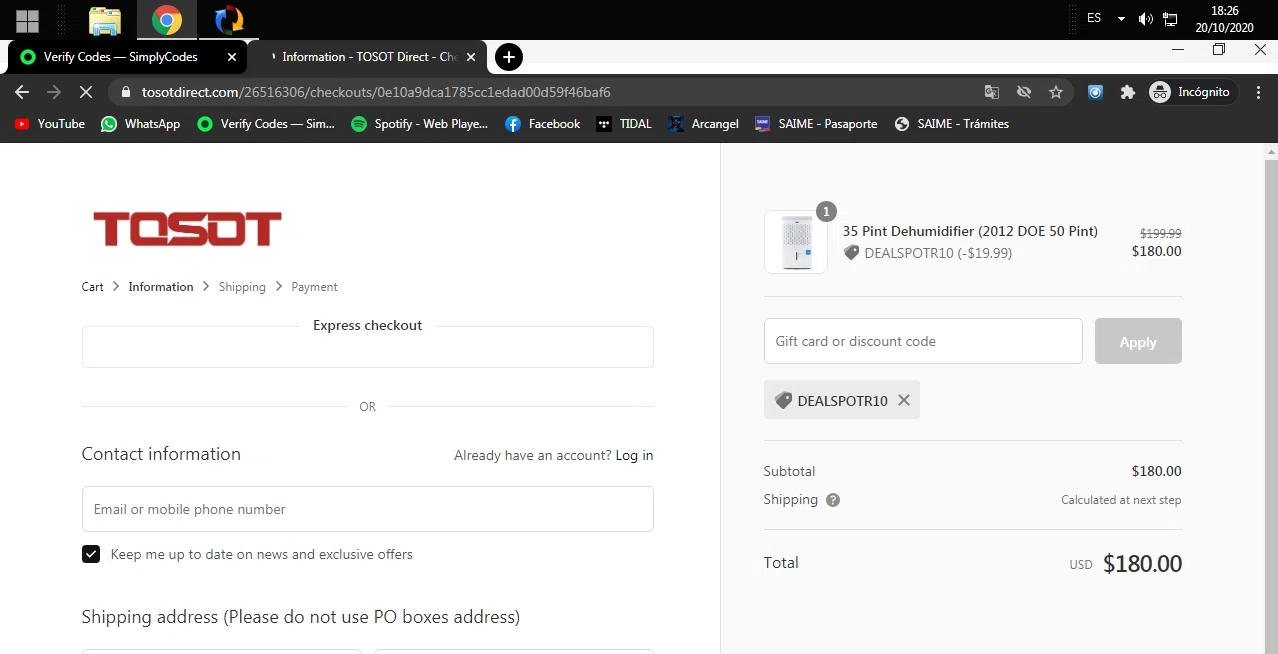The width and height of the screenshot is (1278, 654).
Task: Click the page vertical scrollbar
Action: 1270,408
